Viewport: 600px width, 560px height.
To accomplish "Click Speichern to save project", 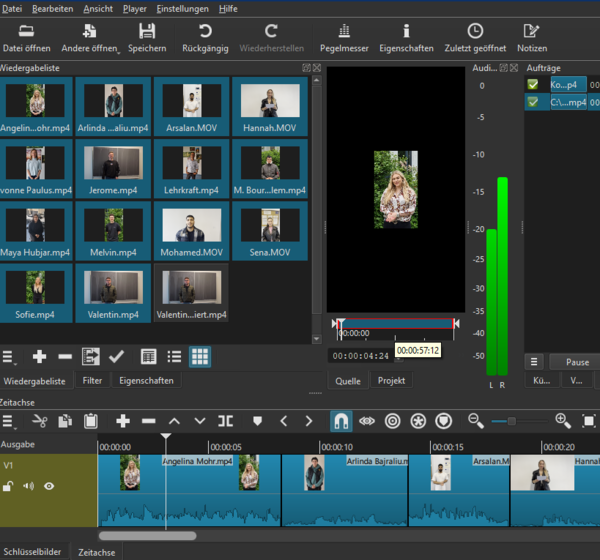I will click(x=147, y=38).
